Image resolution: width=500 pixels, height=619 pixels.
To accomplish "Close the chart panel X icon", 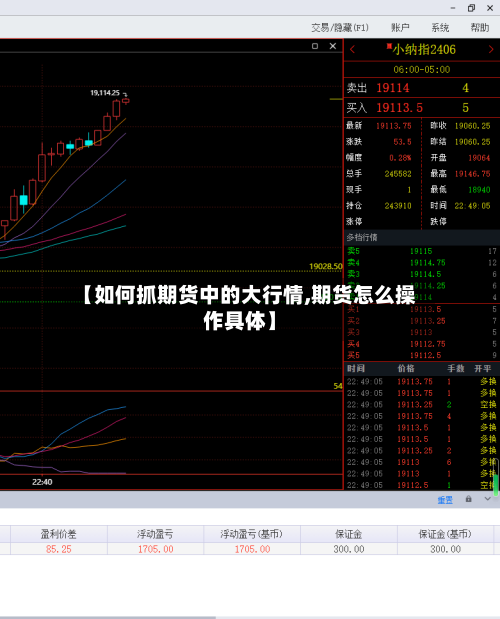I will tap(333, 46).
